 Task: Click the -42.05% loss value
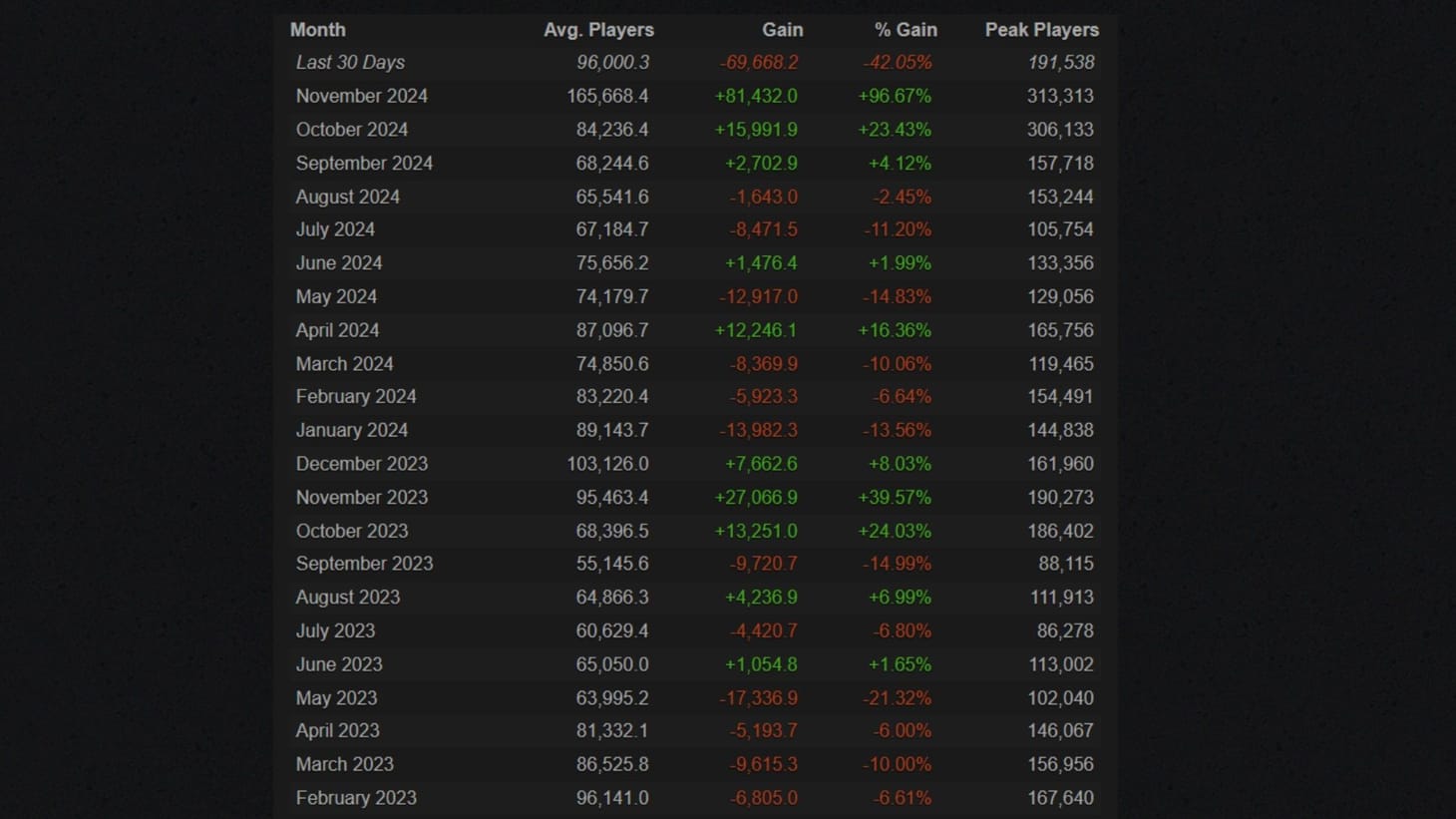tap(897, 62)
